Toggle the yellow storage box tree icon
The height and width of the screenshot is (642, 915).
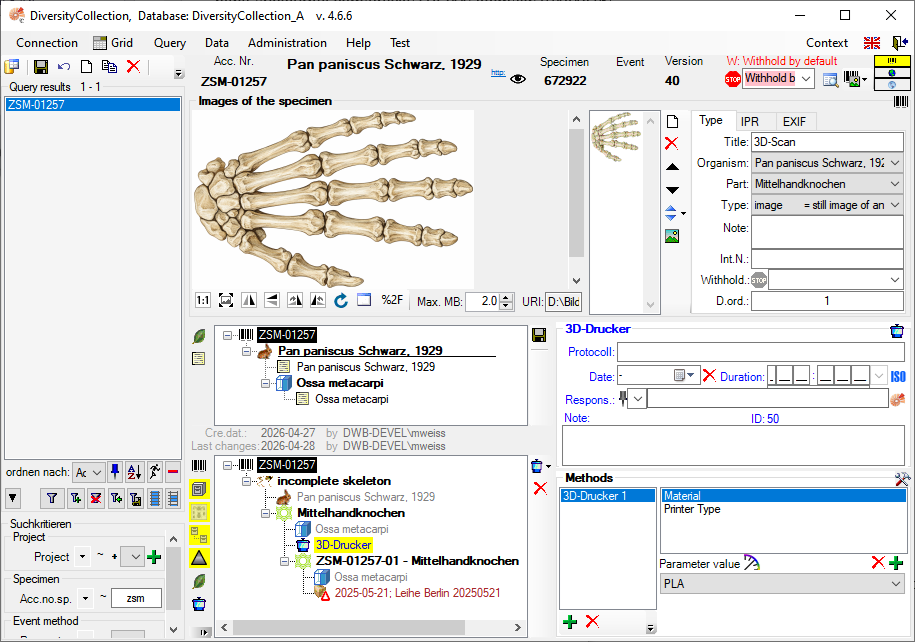click(200, 489)
